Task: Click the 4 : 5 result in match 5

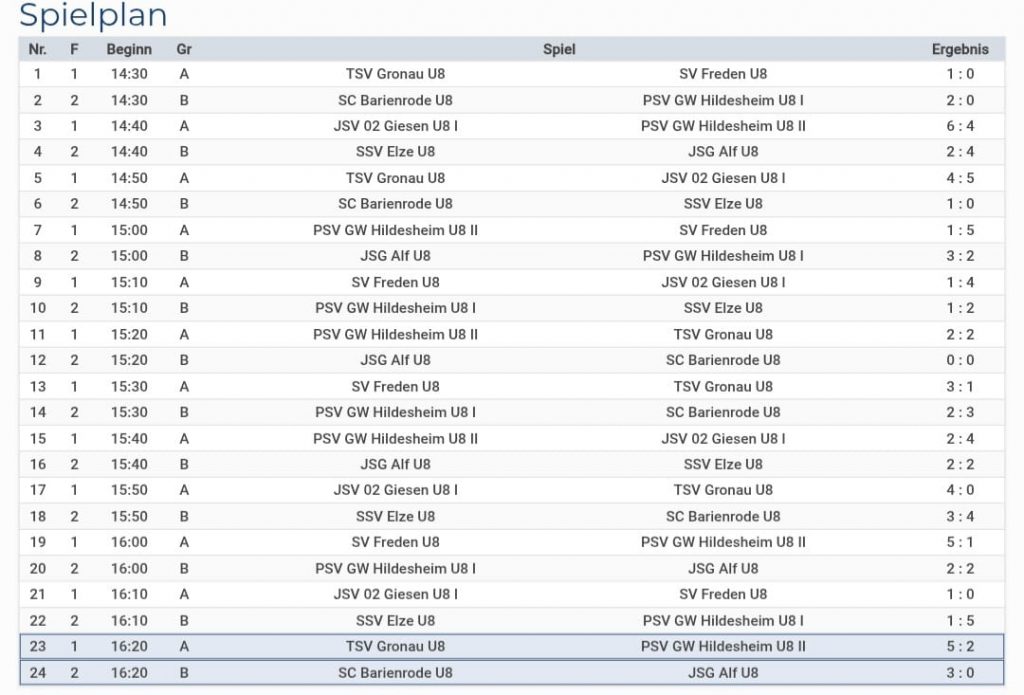Action: [960, 178]
